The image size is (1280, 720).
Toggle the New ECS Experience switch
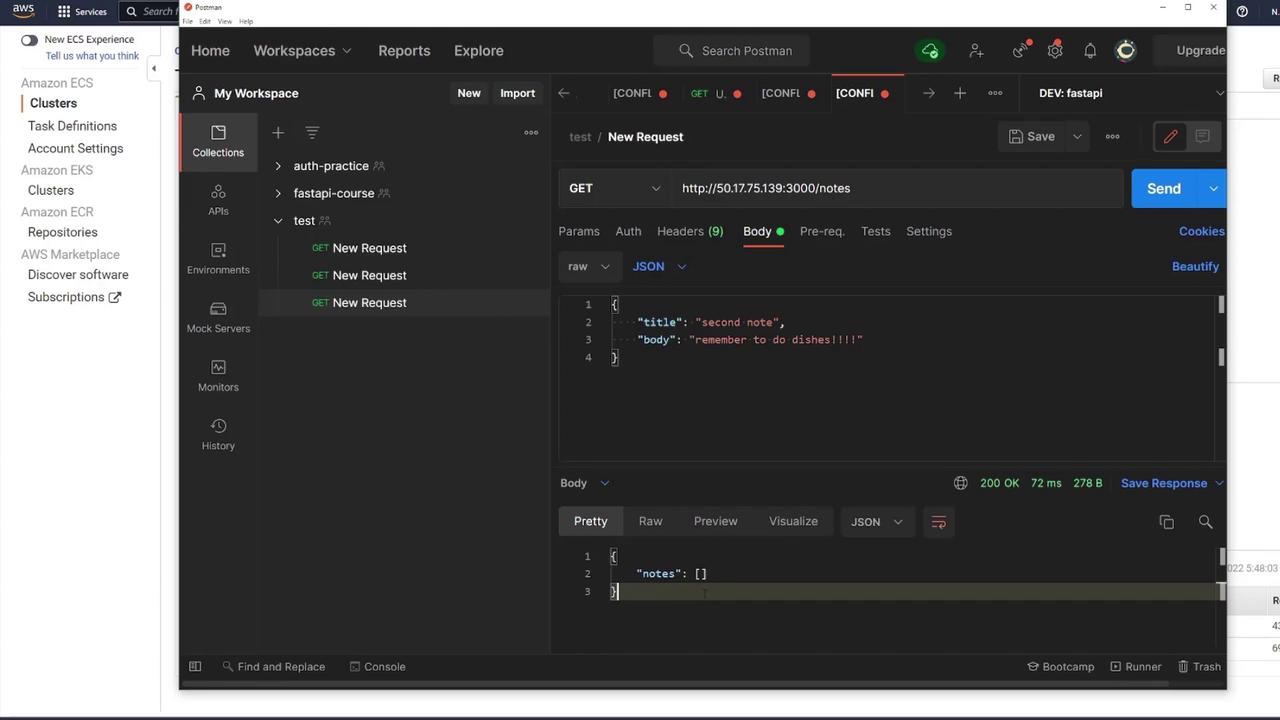[29, 40]
